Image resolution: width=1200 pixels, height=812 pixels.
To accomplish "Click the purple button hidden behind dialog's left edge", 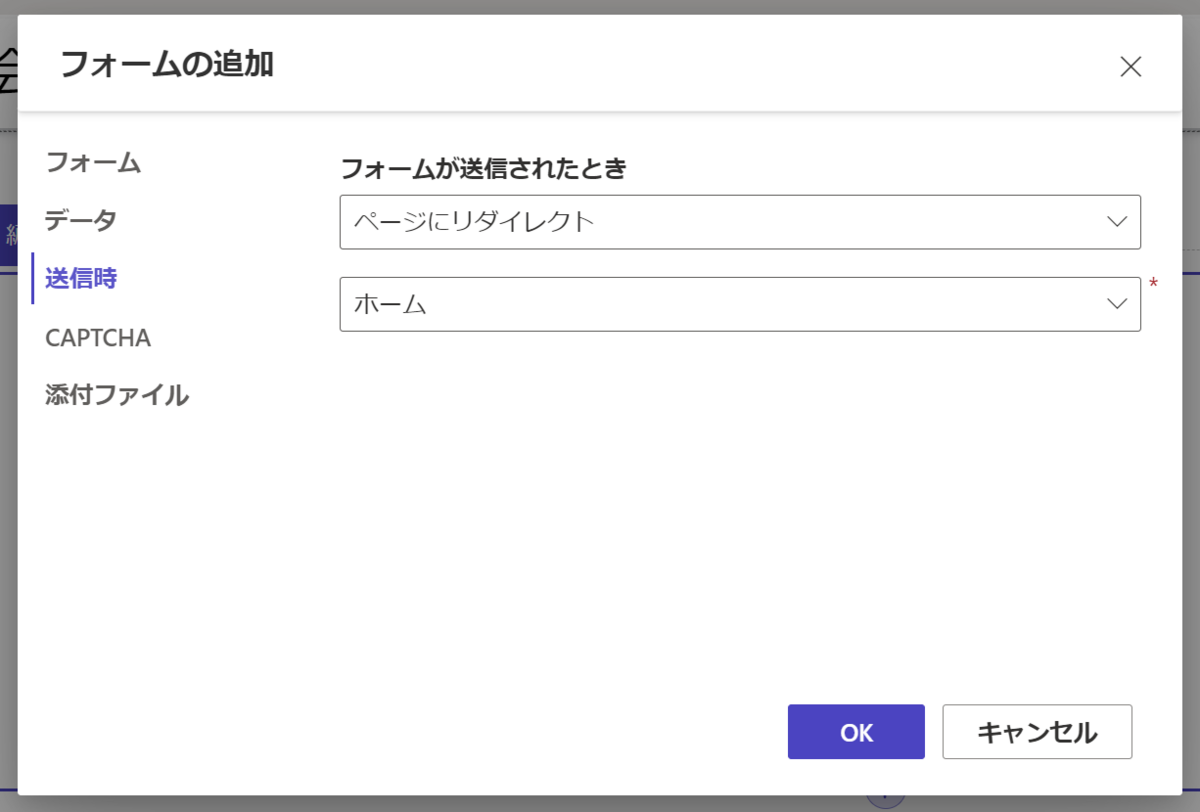I will click(x=8, y=235).
